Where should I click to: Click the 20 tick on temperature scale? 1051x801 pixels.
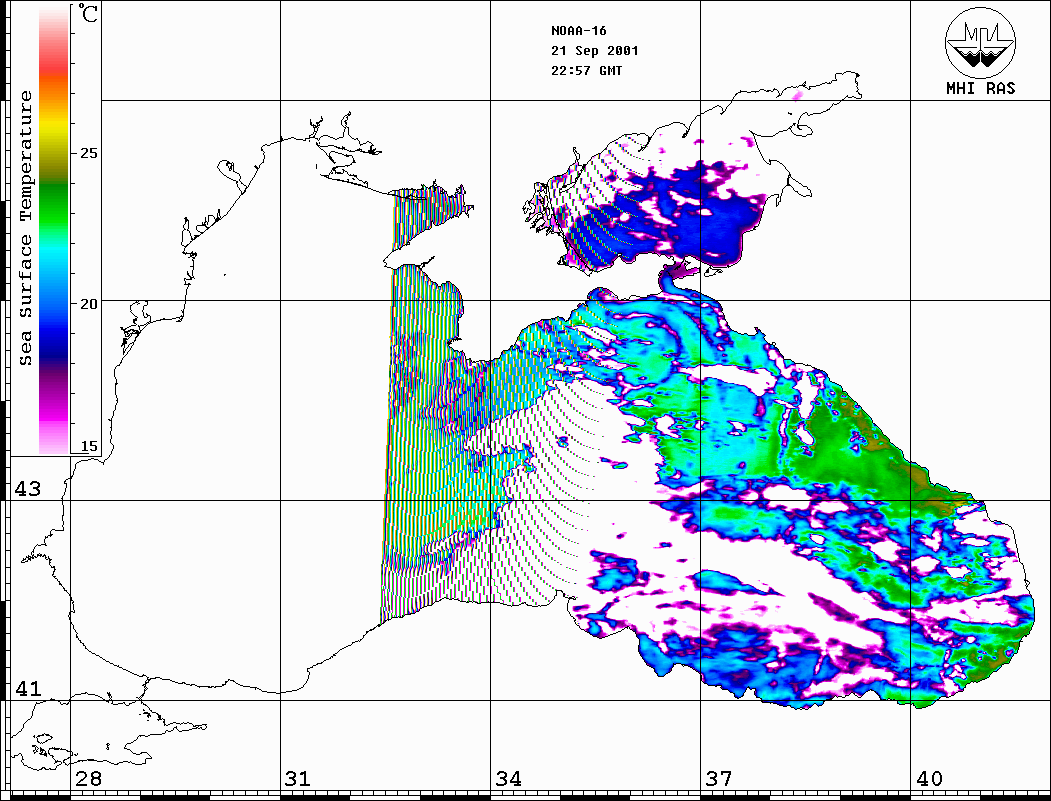pos(88,304)
